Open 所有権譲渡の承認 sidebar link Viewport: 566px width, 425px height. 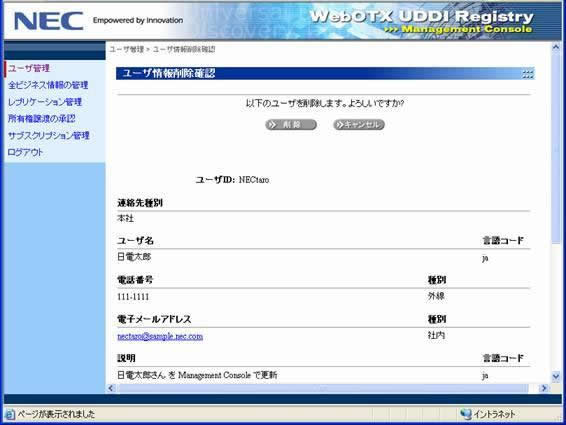[42, 118]
